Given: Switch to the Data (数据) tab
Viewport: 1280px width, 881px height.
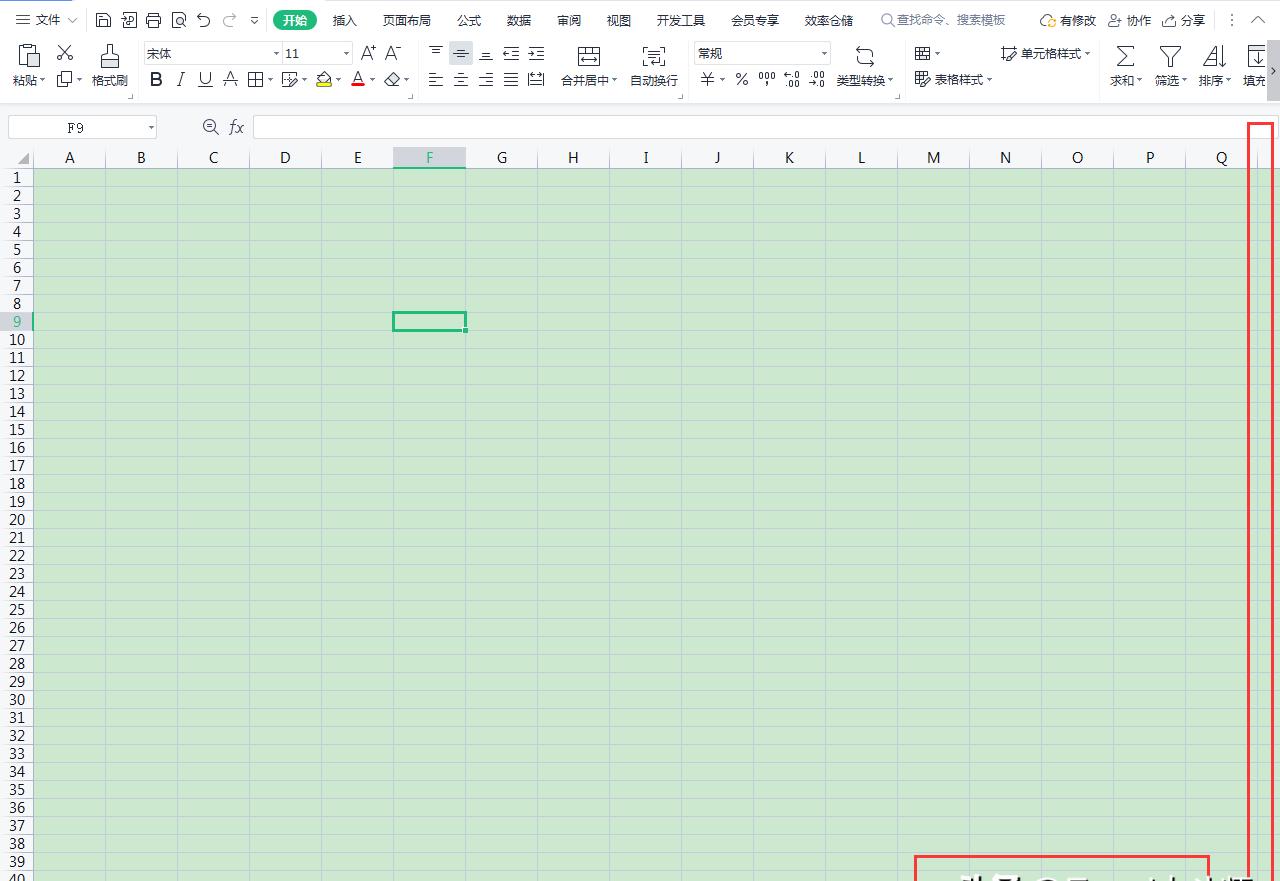Looking at the screenshot, I should (x=519, y=20).
